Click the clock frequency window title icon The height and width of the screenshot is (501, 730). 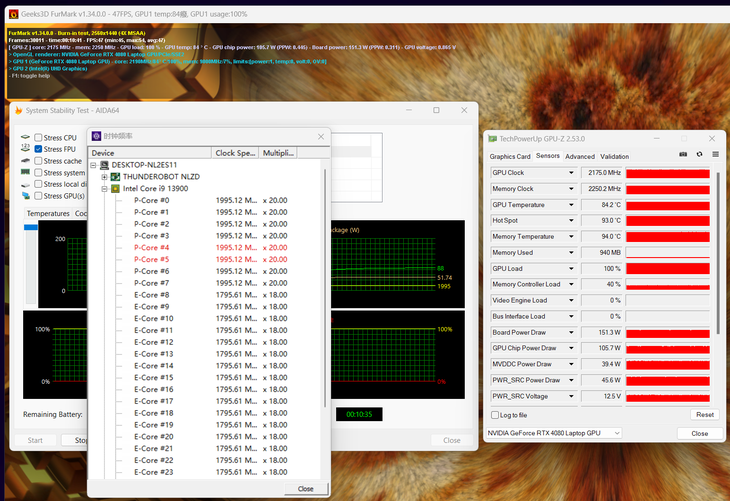point(96,136)
